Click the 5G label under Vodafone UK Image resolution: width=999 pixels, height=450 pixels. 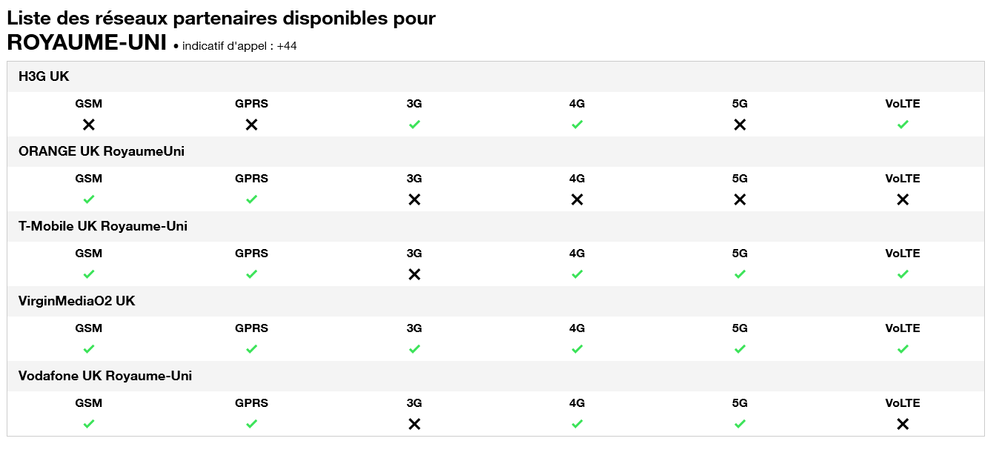tap(740, 404)
